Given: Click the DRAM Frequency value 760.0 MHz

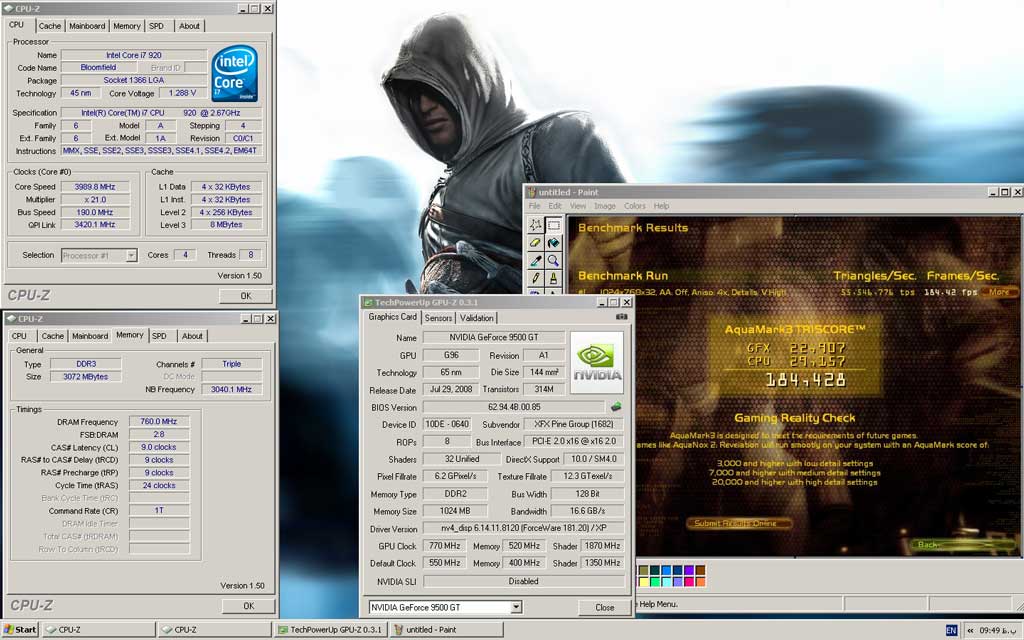Looking at the screenshot, I should [x=159, y=422].
